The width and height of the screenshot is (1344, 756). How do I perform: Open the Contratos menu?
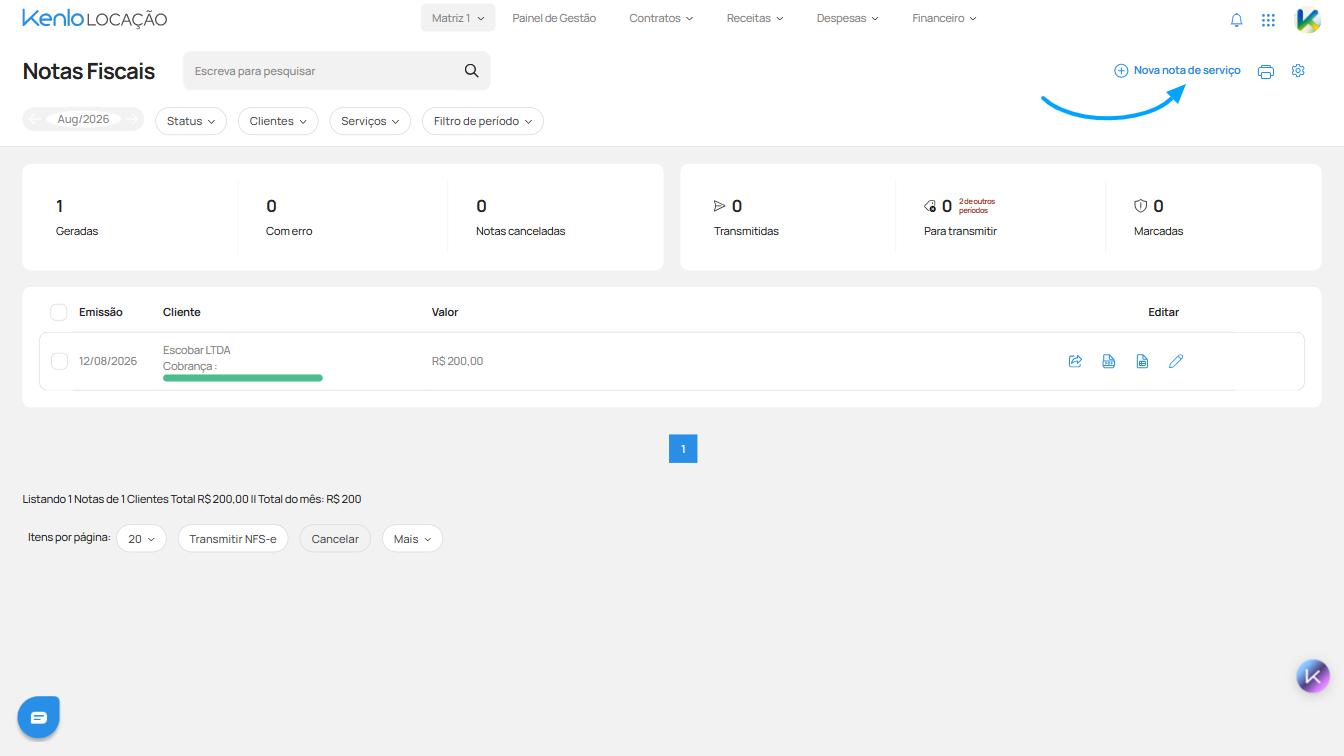[661, 18]
